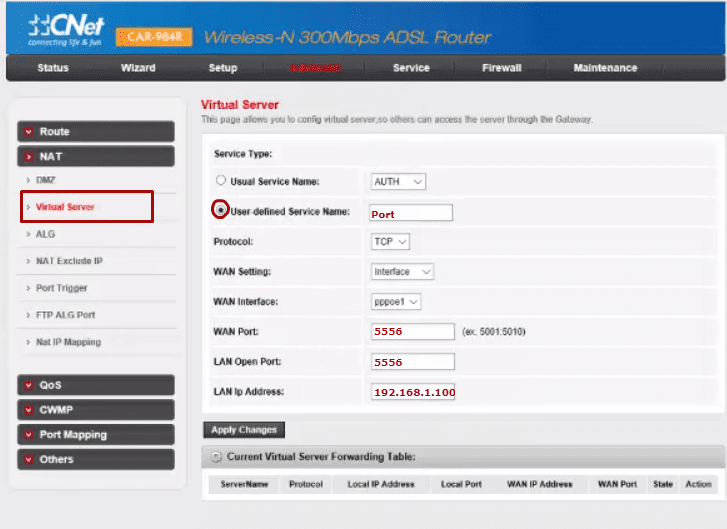Image resolution: width=727 pixels, height=529 pixels.
Task: Click the WAN Port input field
Action: pos(413,331)
